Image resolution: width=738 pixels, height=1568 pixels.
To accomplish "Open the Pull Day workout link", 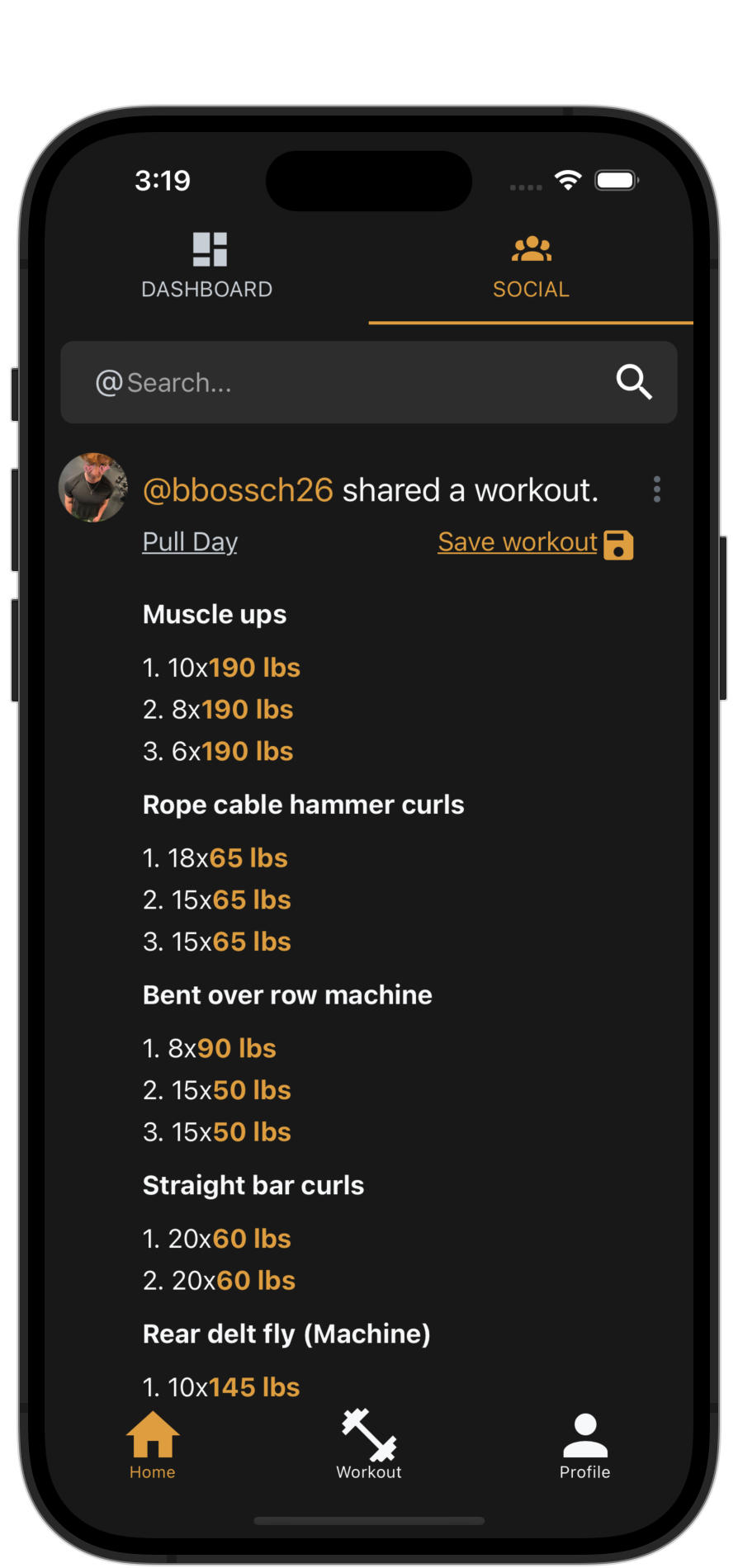I will pyautogui.click(x=190, y=541).
